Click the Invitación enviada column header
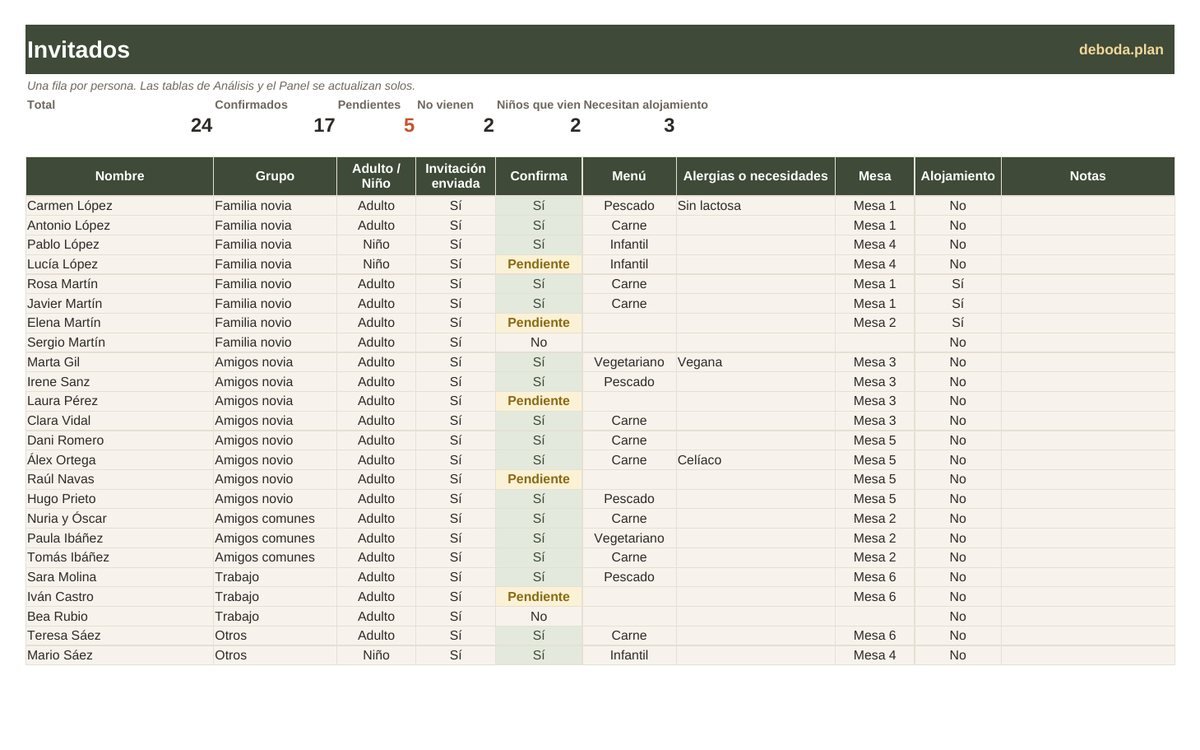The width and height of the screenshot is (1200, 750). 455,176
